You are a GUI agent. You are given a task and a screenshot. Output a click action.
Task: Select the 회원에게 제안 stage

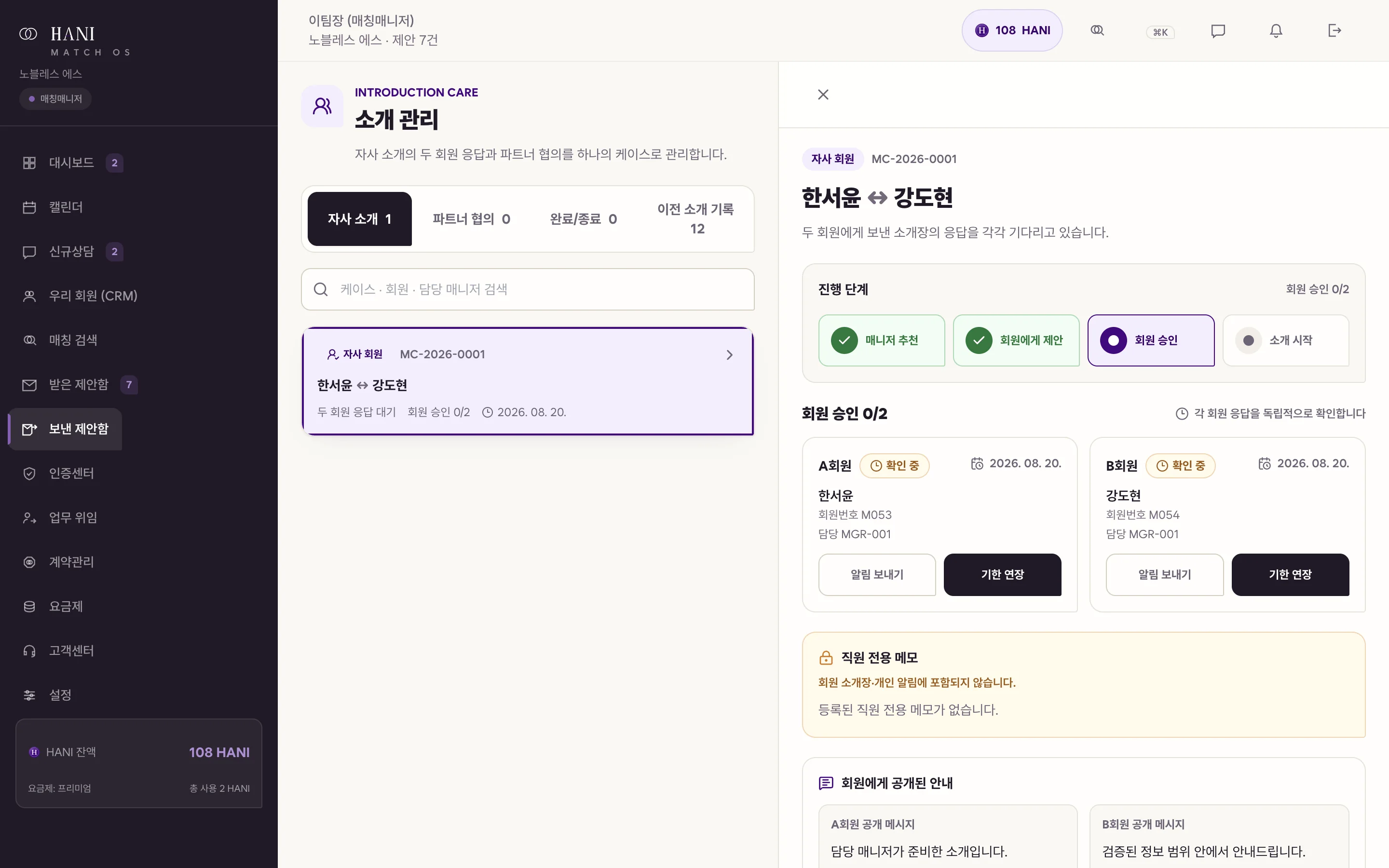pos(1016,340)
